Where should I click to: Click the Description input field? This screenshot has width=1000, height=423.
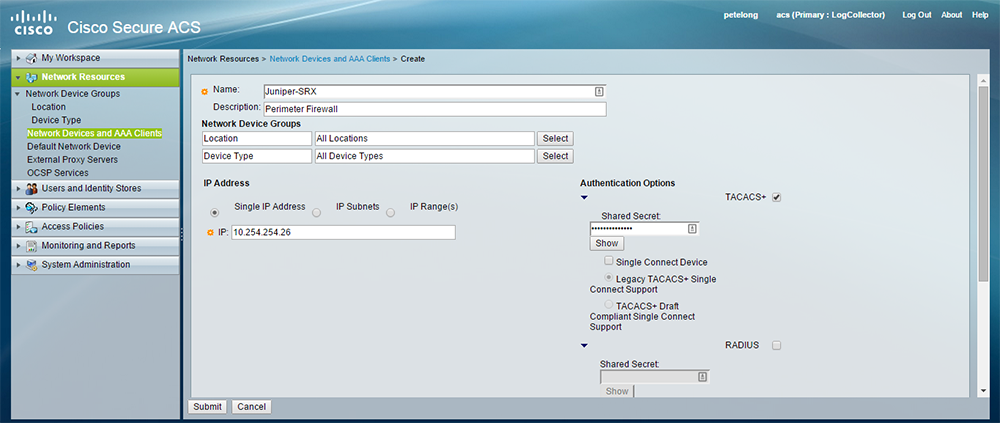[435, 109]
